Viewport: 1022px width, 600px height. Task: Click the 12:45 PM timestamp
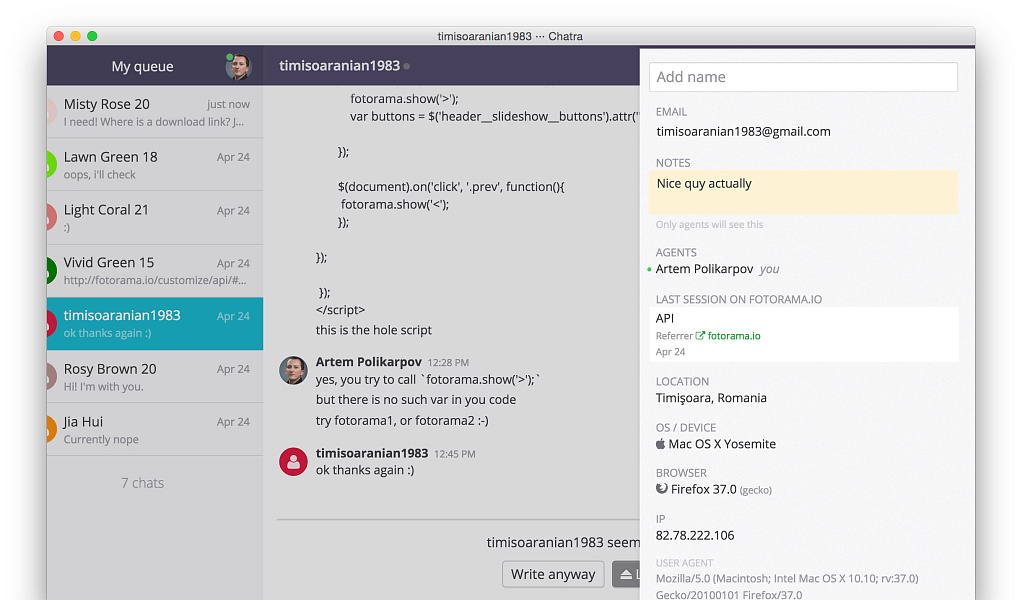[455, 454]
